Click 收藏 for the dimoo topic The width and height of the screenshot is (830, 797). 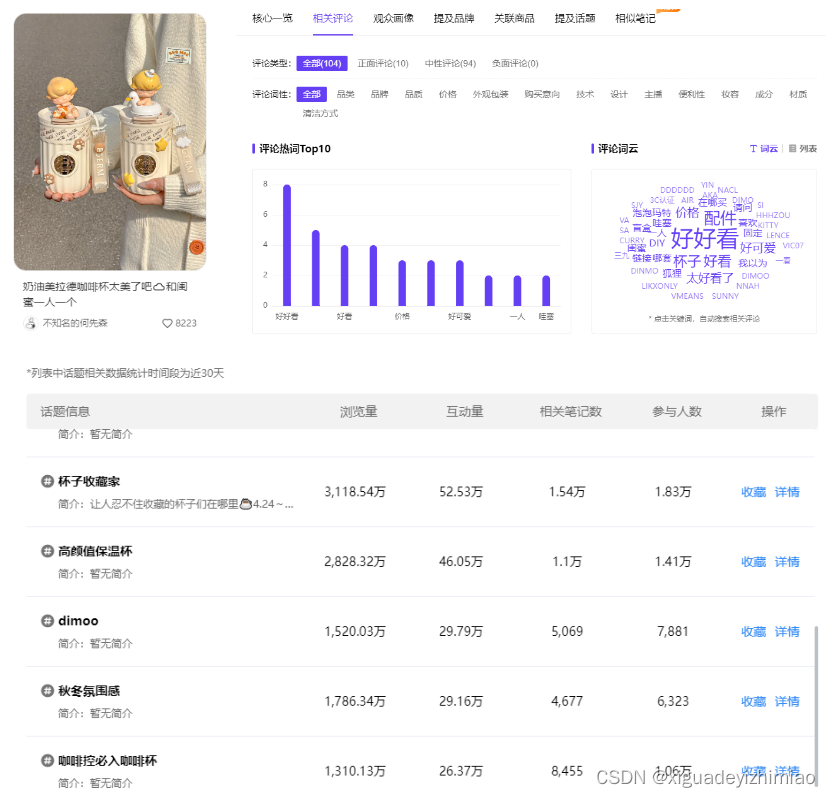pyautogui.click(x=753, y=632)
